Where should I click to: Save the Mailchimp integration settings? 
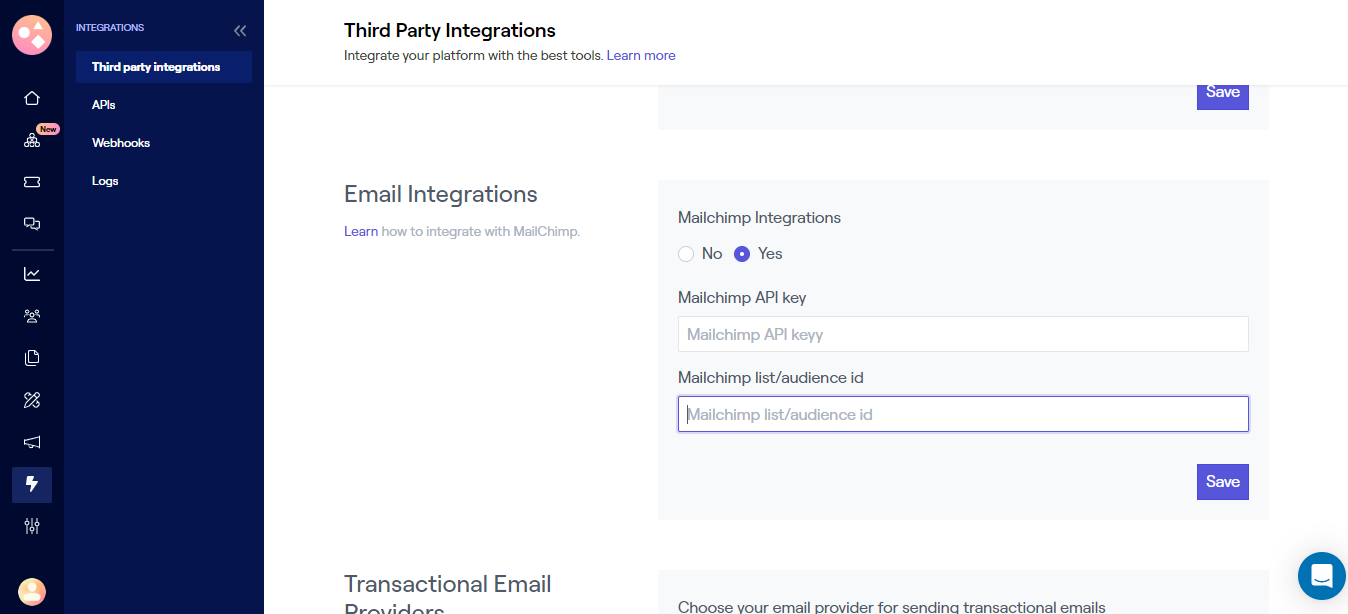coord(1222,482)
